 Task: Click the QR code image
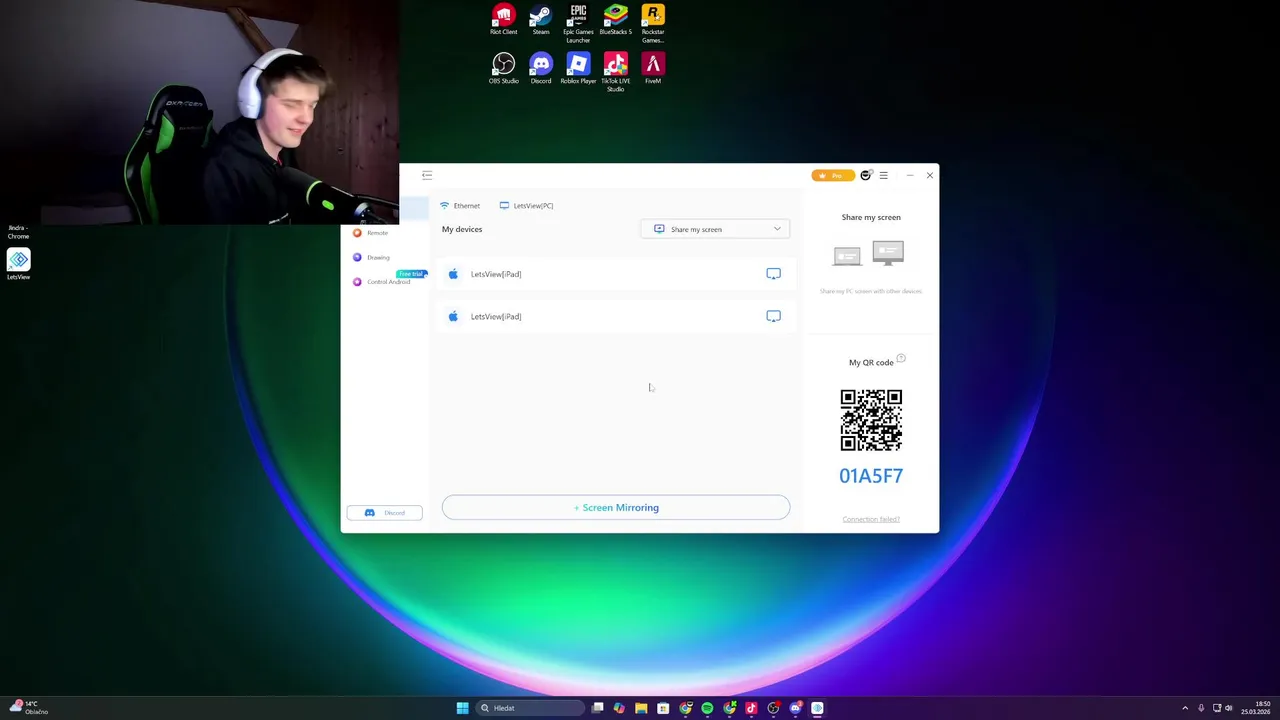click(x=871, y=420)
